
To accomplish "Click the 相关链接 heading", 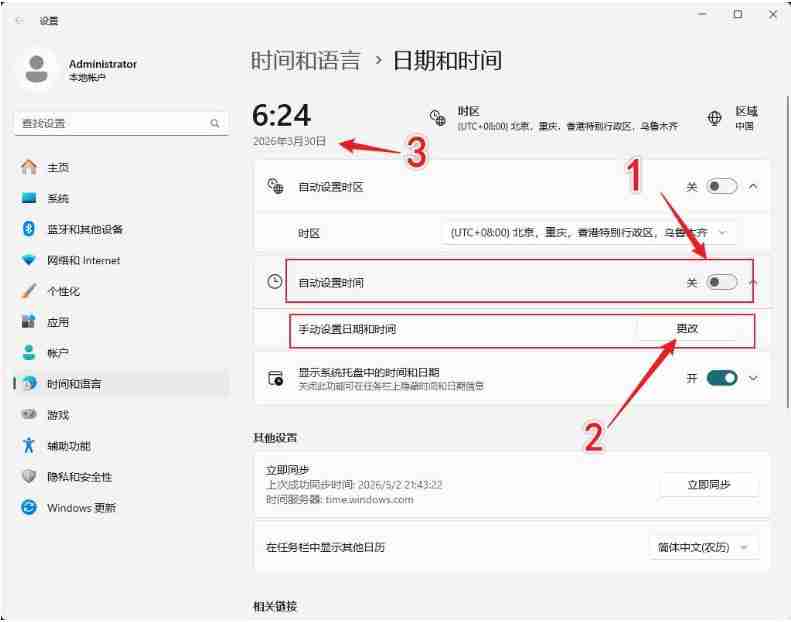I will tap(275, 606).
